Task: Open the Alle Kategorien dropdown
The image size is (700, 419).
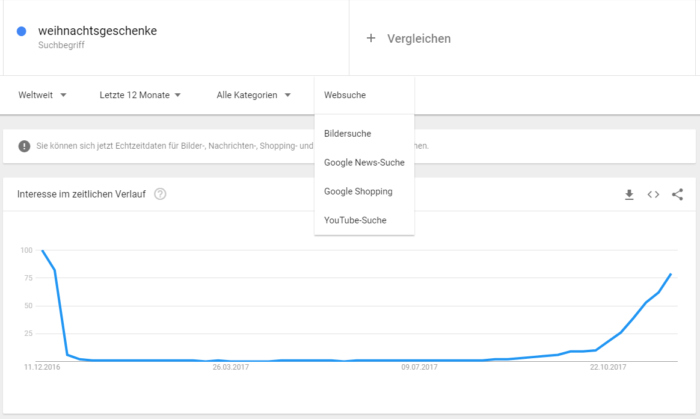Action: point(253,95)
